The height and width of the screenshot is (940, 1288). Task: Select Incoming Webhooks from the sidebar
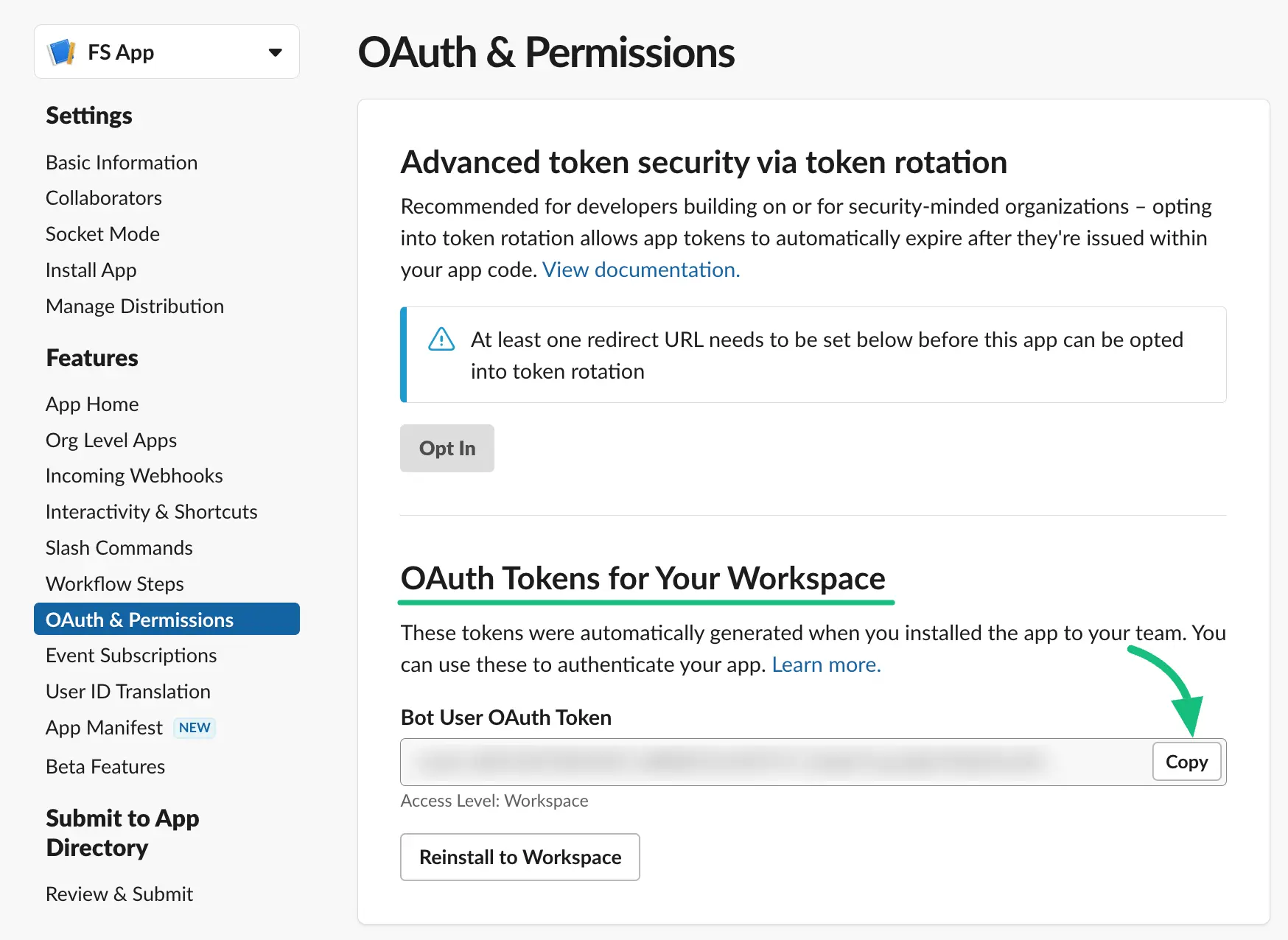[134, 475]
